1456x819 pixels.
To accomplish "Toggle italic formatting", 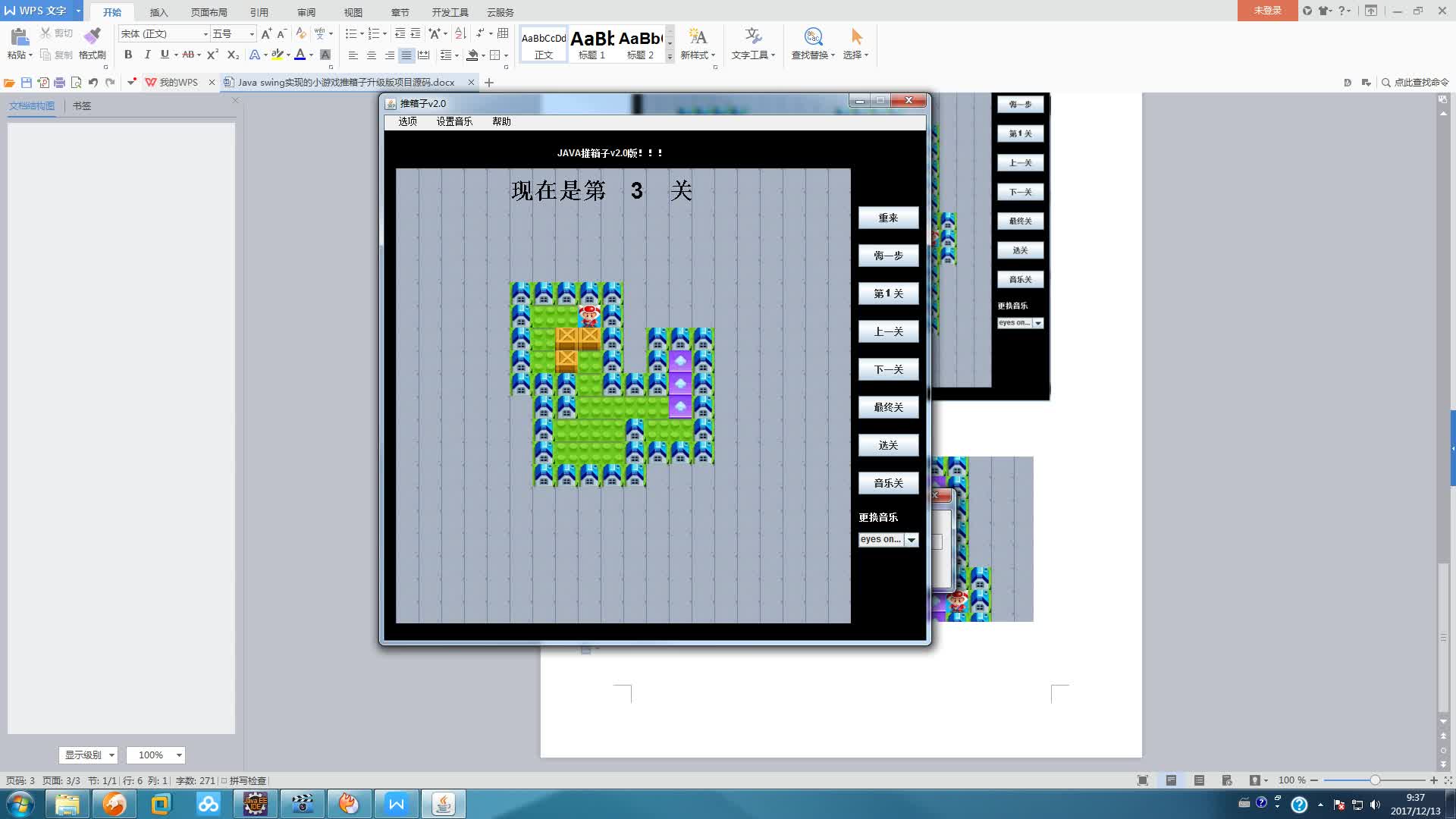I will tap(147, 55).
